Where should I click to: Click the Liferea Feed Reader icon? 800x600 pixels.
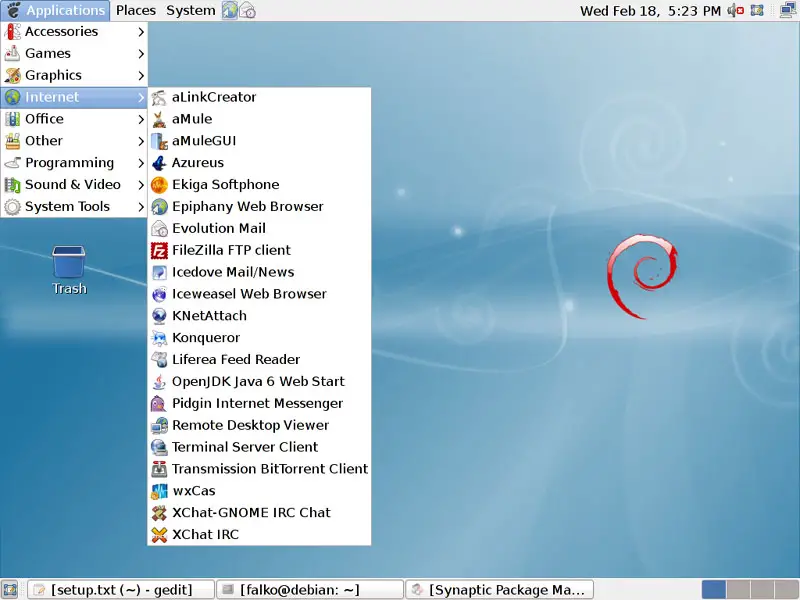(x=159, y=360)
